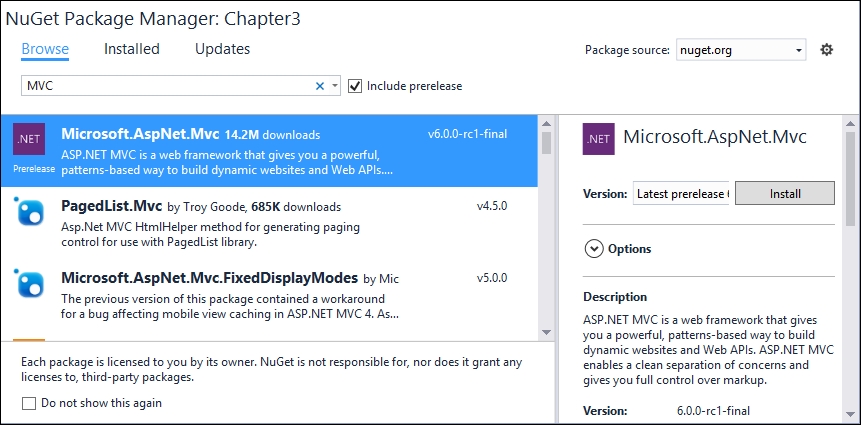Click the package list scroll-up arrow
Screen dimensions: 861x425
coord(546,123)
